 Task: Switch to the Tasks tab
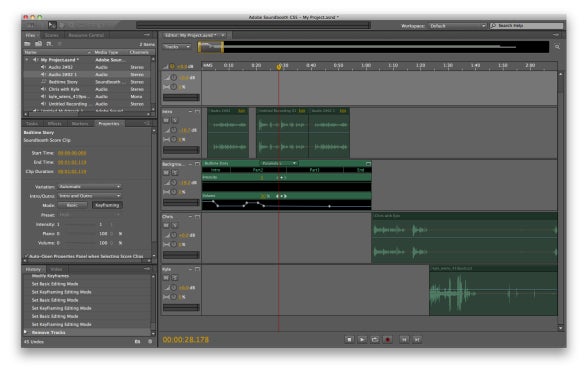click(x=32, y=123)
